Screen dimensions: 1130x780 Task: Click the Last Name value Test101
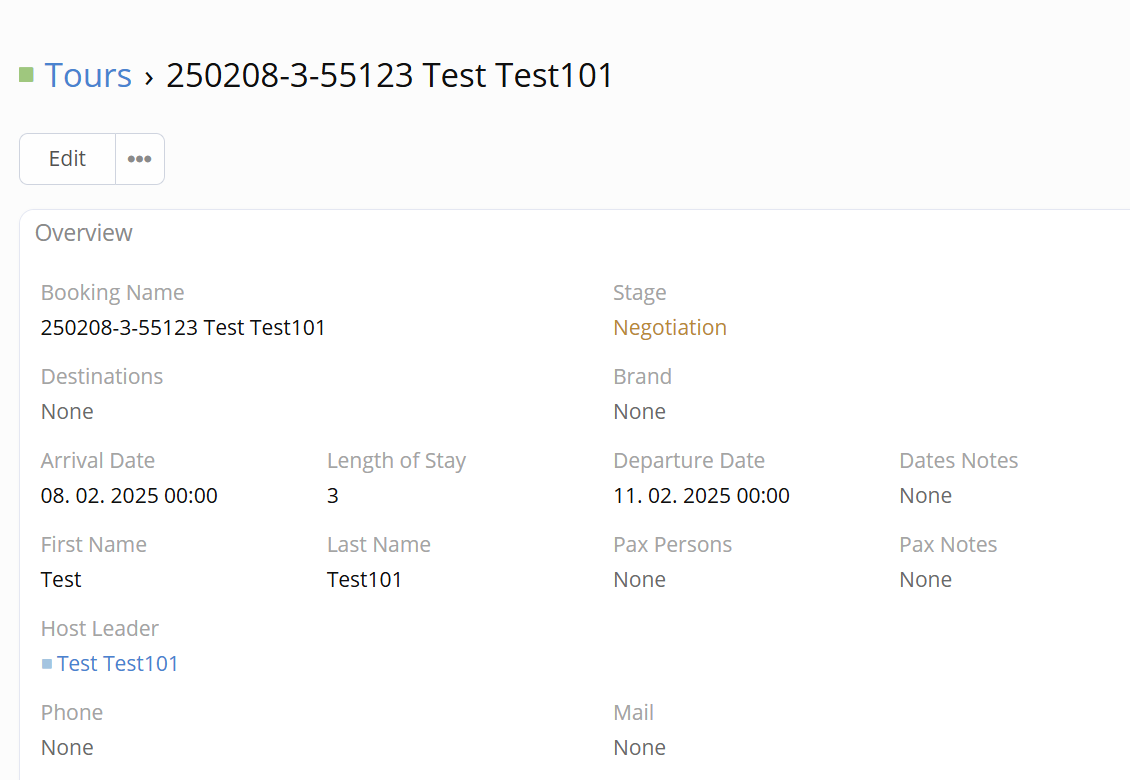364,580
